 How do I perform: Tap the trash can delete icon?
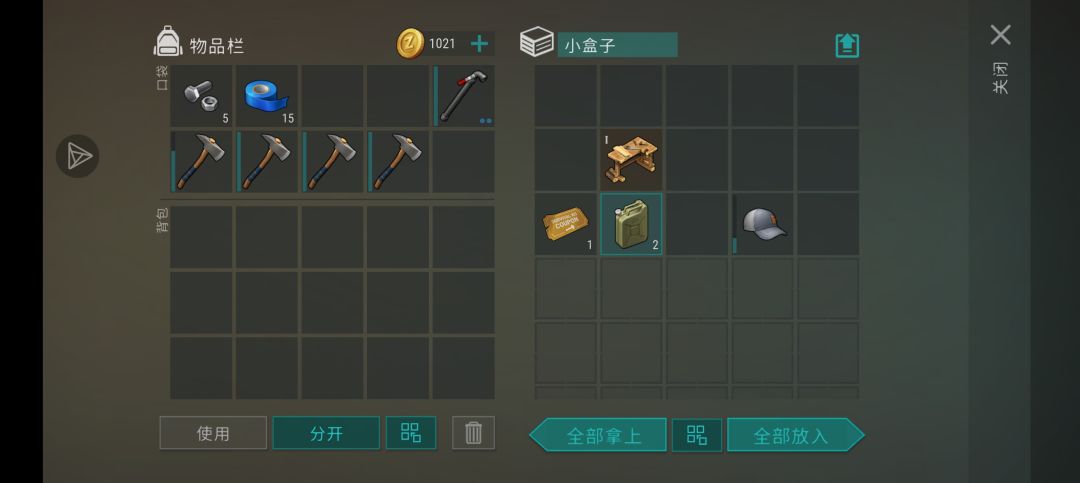click(x=473, y=433)
